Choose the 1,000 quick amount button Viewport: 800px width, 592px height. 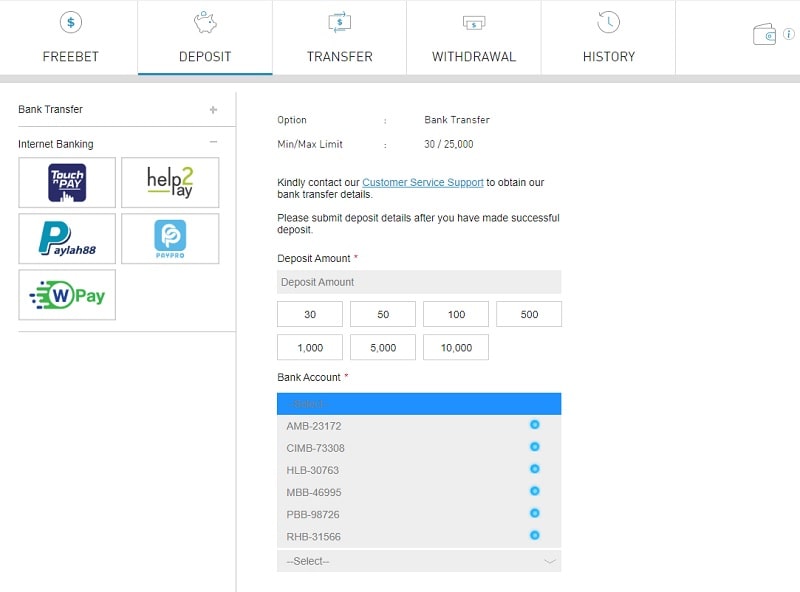[x=310, y=348]
